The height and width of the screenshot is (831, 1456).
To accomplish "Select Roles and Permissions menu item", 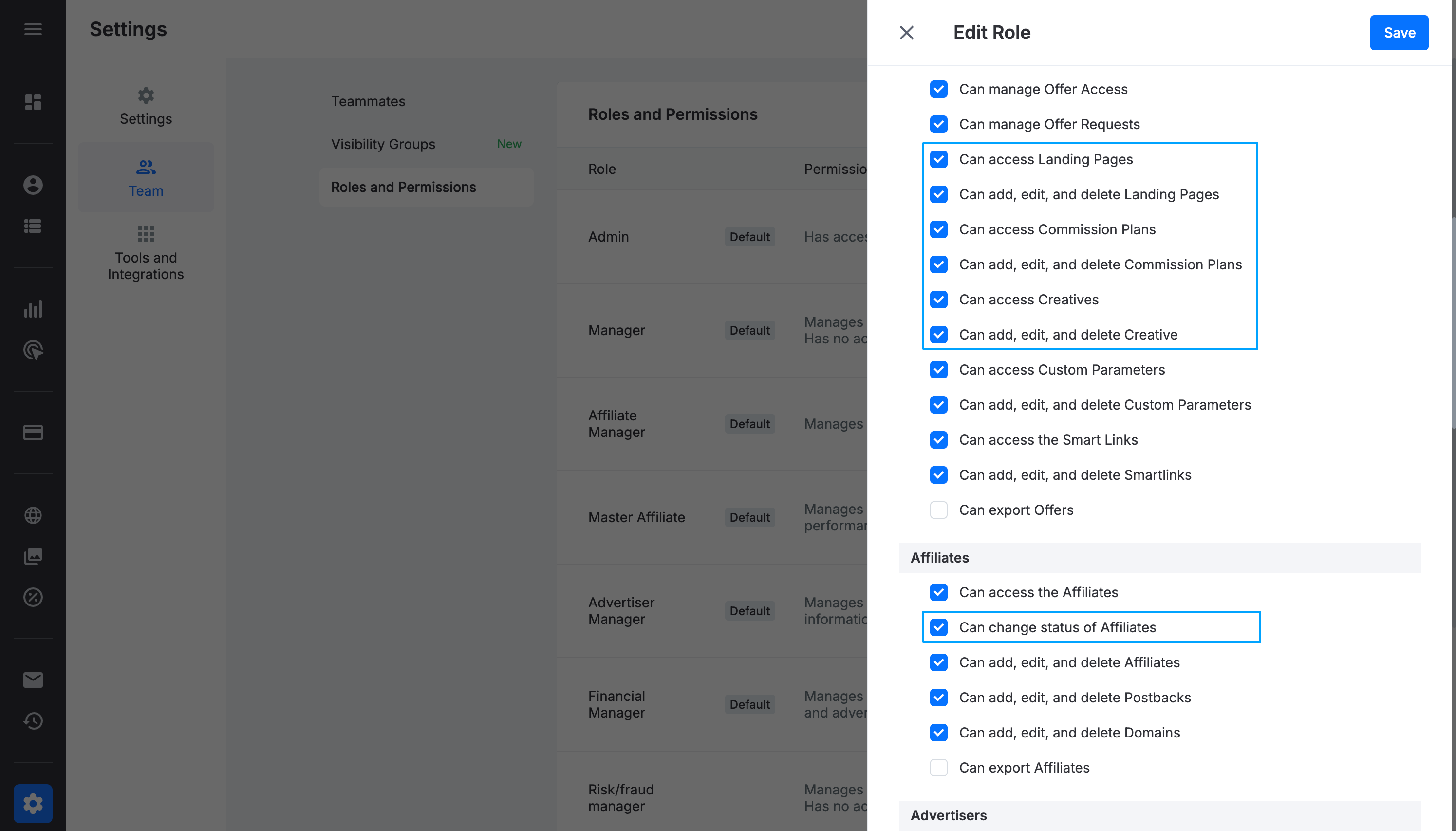I will [426, 187].
